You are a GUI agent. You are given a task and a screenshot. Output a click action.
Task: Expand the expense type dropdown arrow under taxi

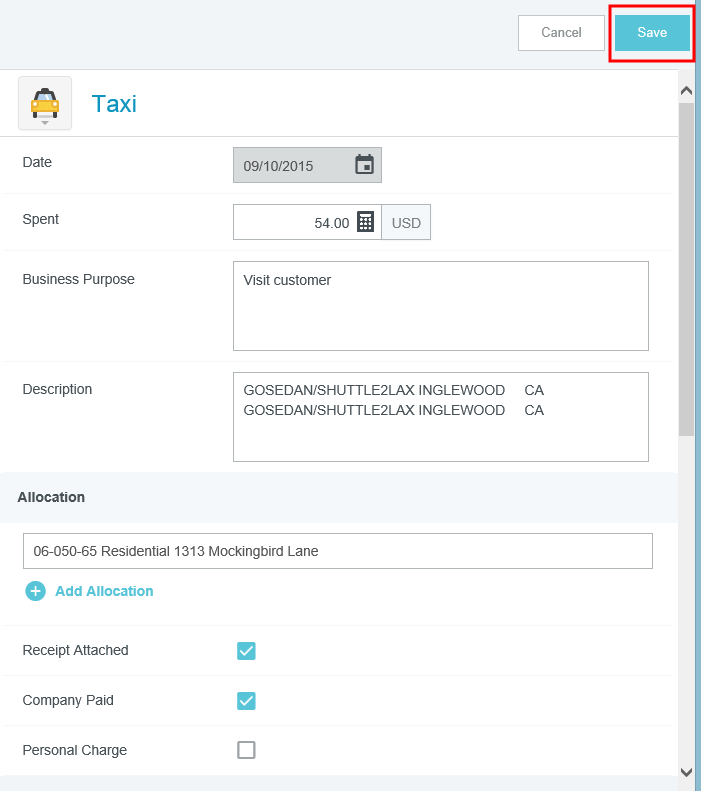tap(45, 123)
